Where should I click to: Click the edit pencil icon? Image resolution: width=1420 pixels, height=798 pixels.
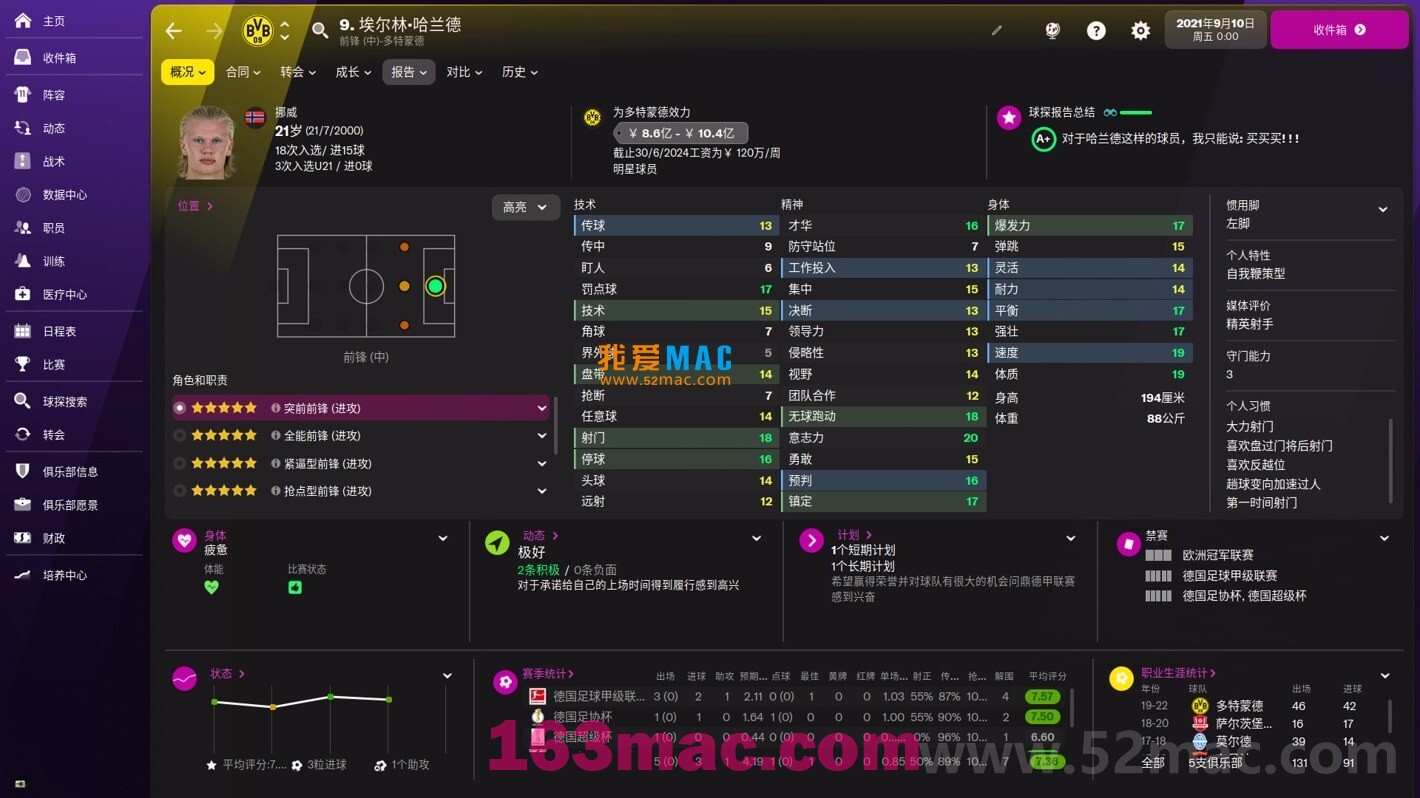point(997,30)
